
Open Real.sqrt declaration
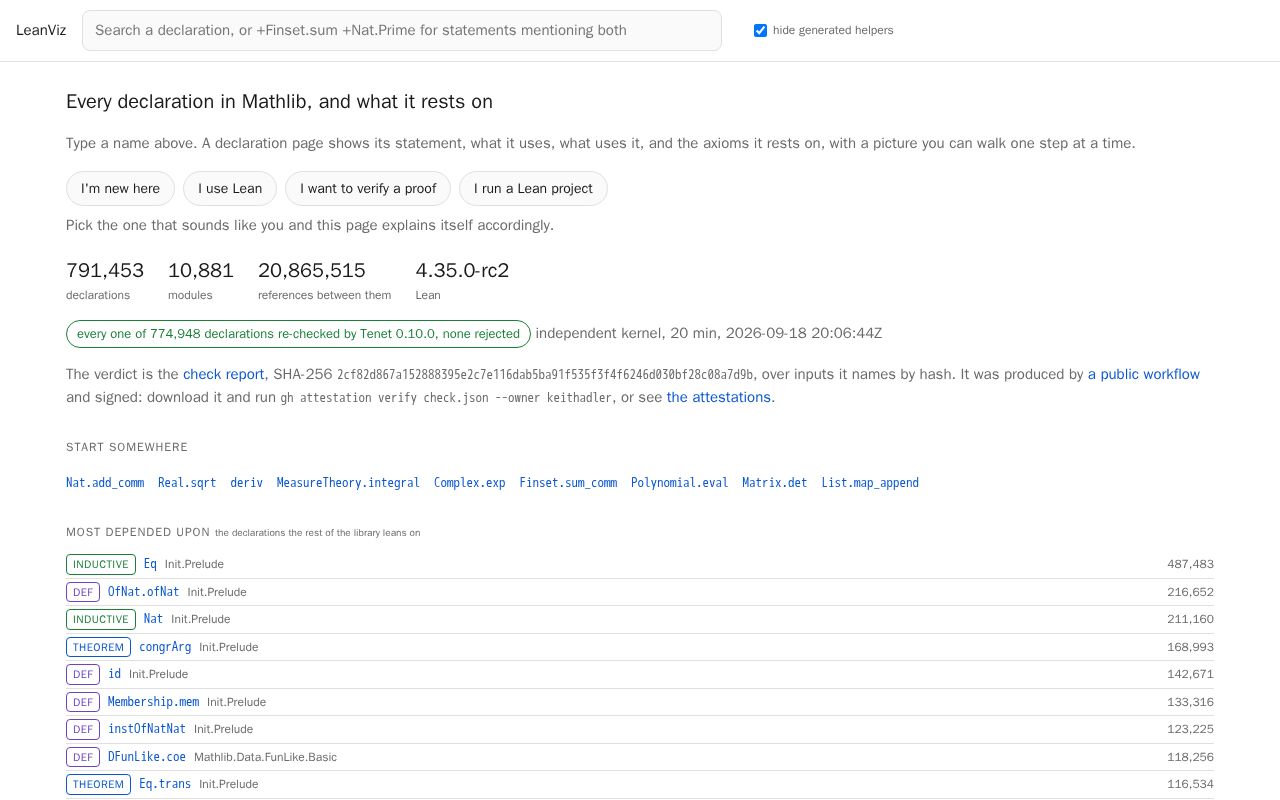(187, 482)
